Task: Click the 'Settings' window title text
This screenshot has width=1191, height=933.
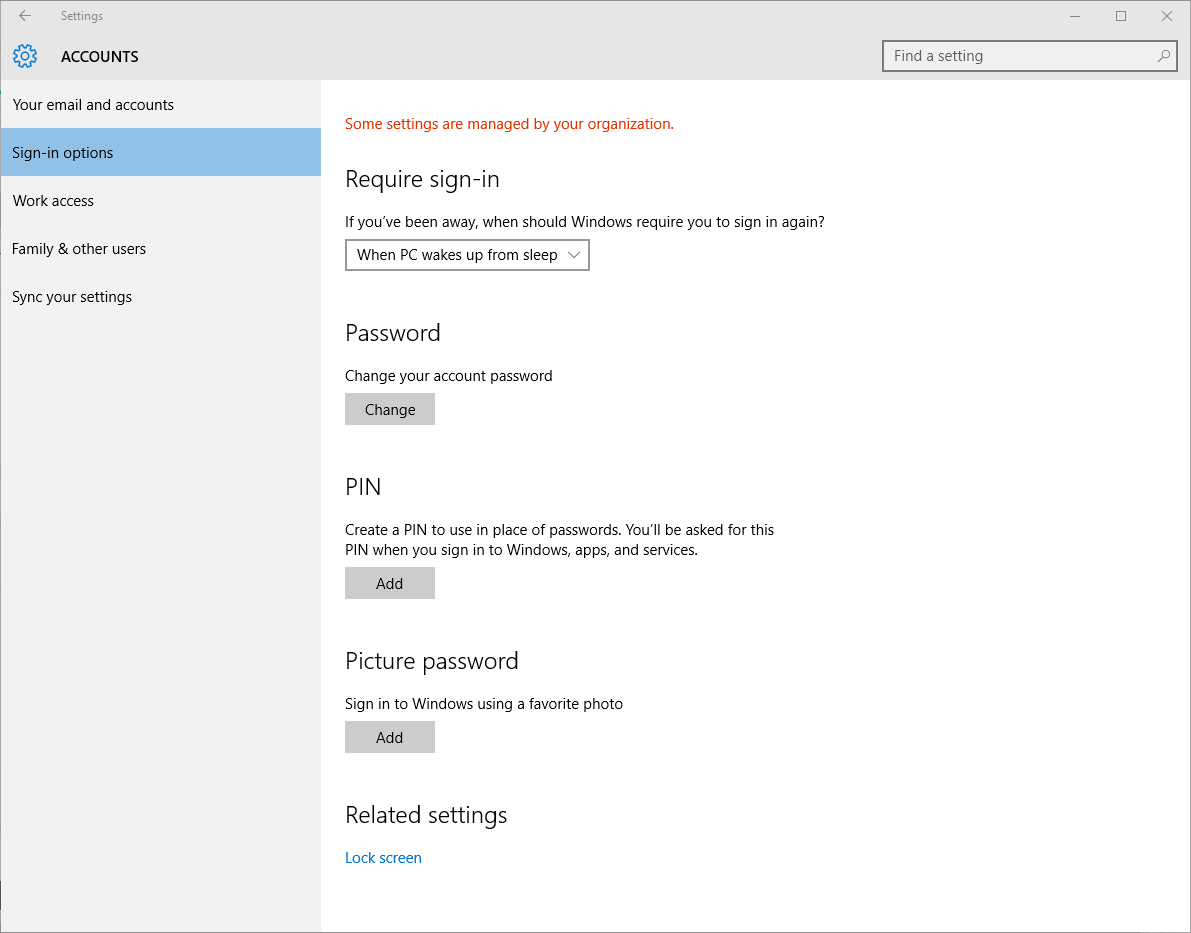Action: [x=82, y=16]
